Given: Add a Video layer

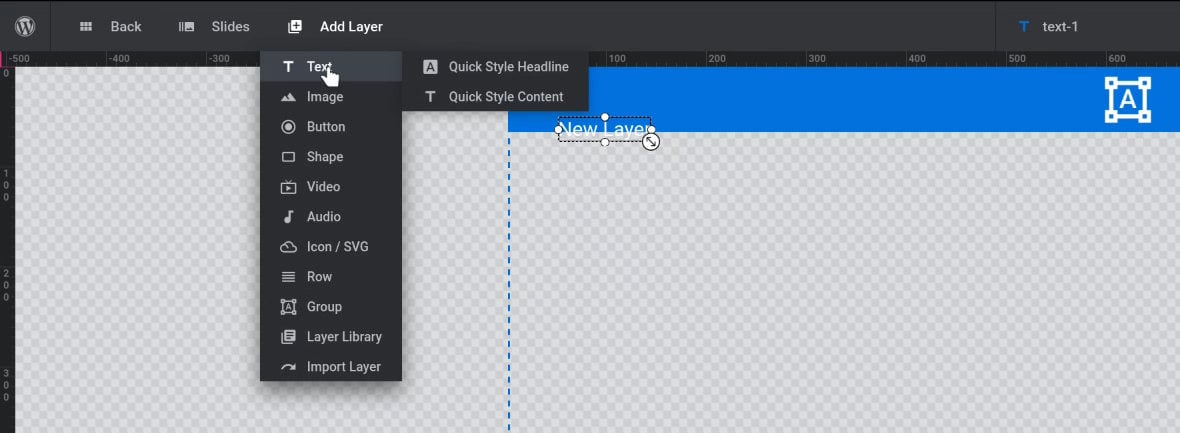Looking at the screenshot, I should 322,187.
